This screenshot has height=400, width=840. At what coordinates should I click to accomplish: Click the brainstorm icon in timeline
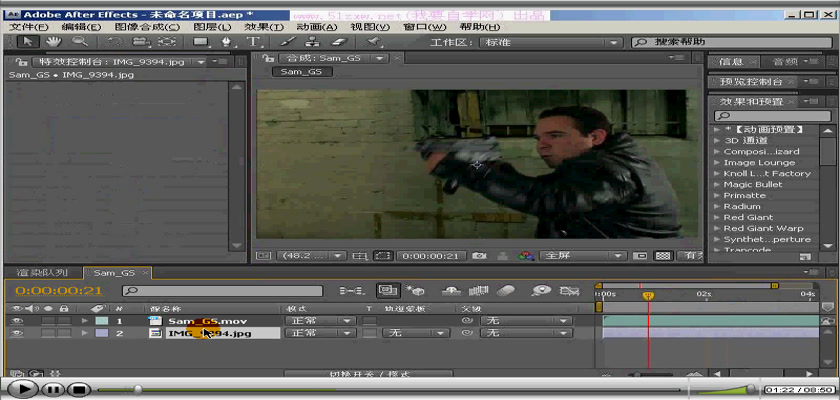click(542, 291)
